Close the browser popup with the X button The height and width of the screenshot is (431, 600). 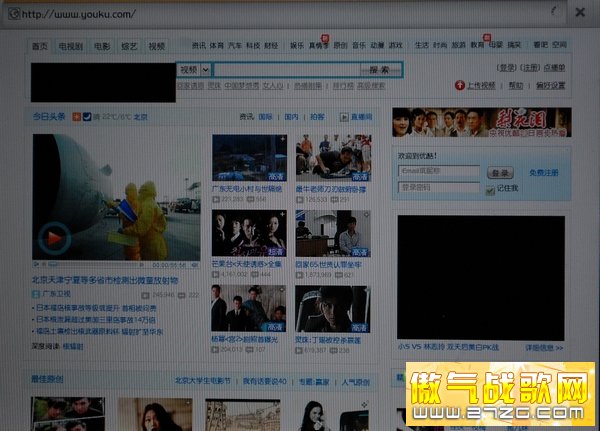pos(580,13)
